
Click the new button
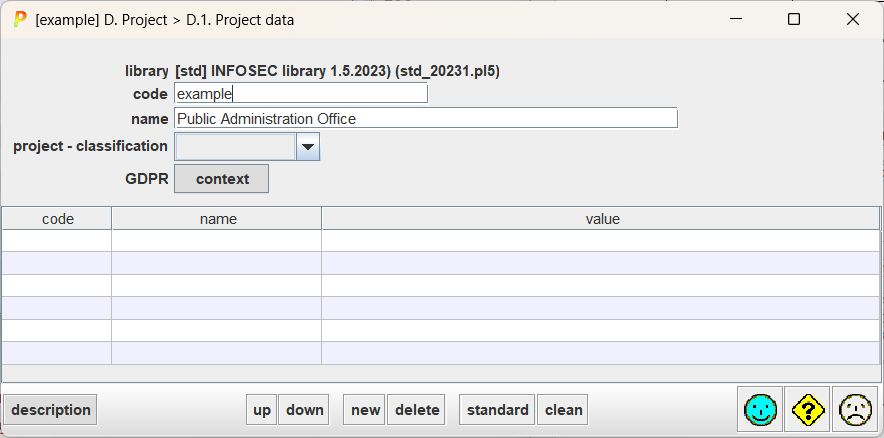[x=365, y=410]
